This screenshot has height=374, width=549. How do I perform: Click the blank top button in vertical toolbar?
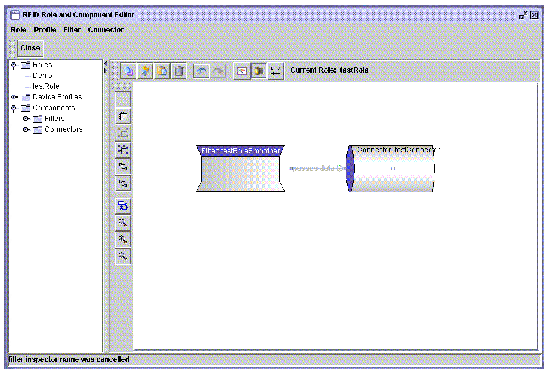[123, 99]
